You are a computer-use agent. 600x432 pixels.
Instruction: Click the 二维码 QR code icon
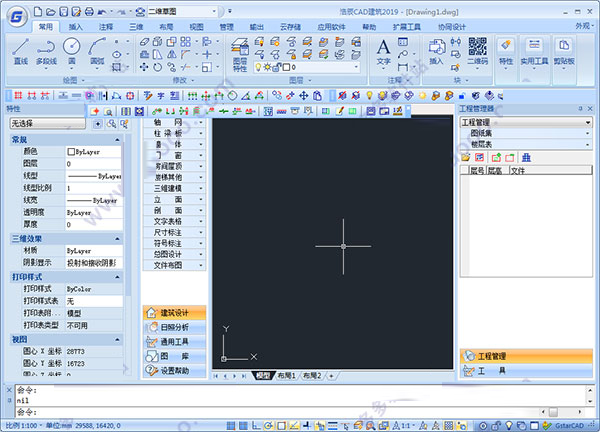(478, 51)
